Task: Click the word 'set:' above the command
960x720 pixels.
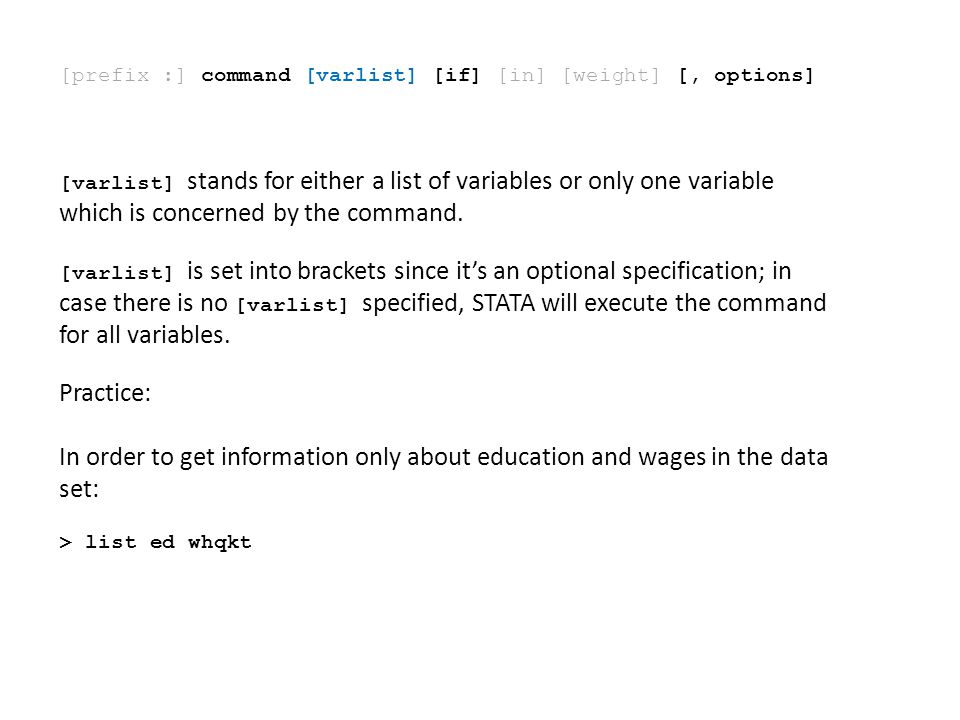Action: [79, 489]
